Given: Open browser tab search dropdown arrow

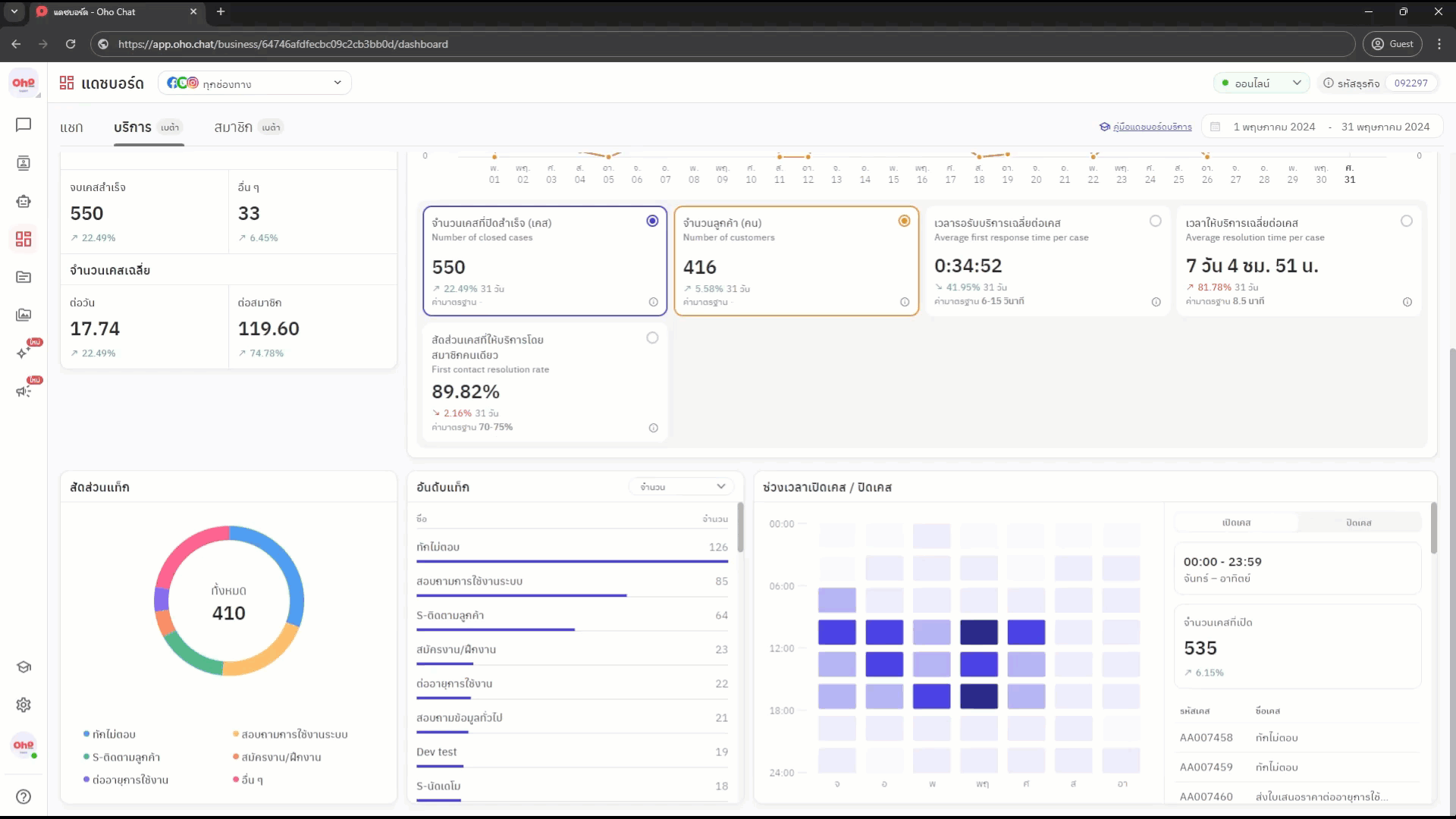Looking at the screenshot, I should point(14,11).
